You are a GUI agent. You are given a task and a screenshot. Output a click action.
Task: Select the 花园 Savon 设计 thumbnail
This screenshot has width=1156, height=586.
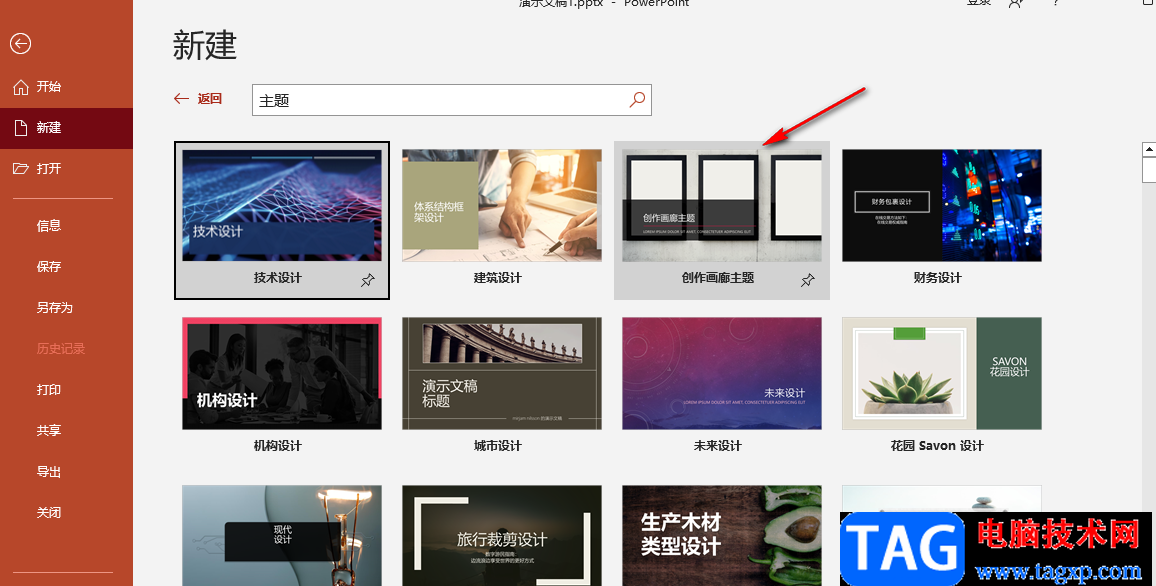941,374
